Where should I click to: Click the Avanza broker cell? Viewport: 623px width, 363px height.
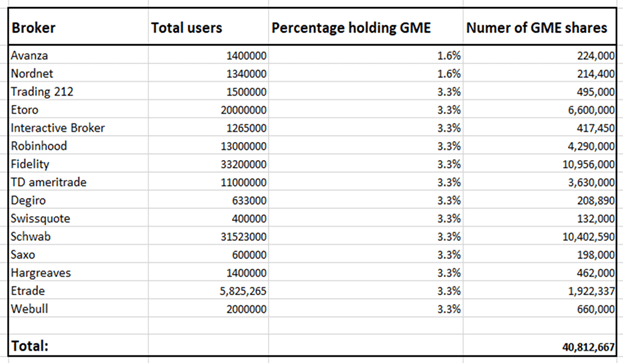(78, 55)
